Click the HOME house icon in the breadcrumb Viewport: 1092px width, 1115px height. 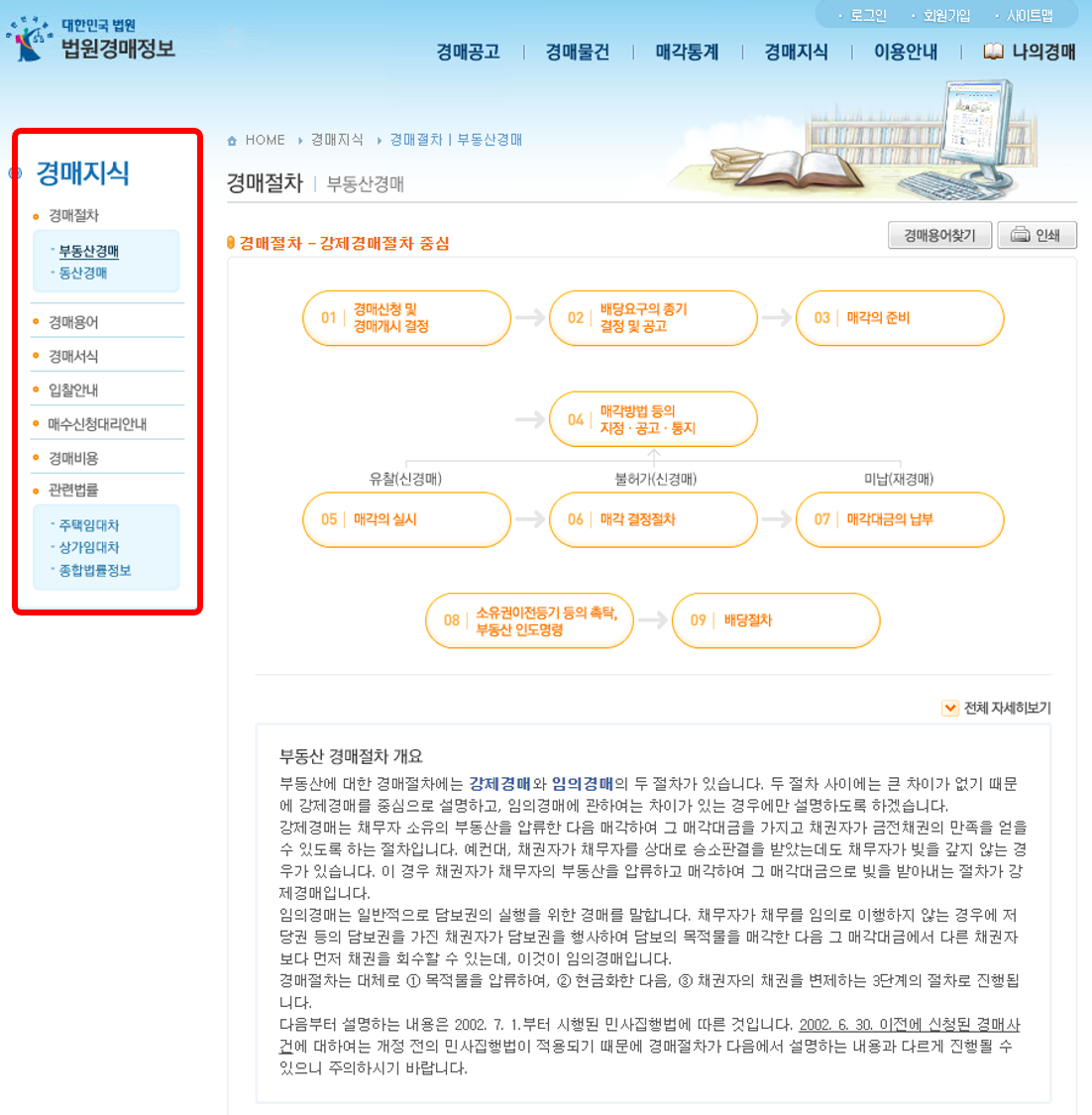coord(234,140)
